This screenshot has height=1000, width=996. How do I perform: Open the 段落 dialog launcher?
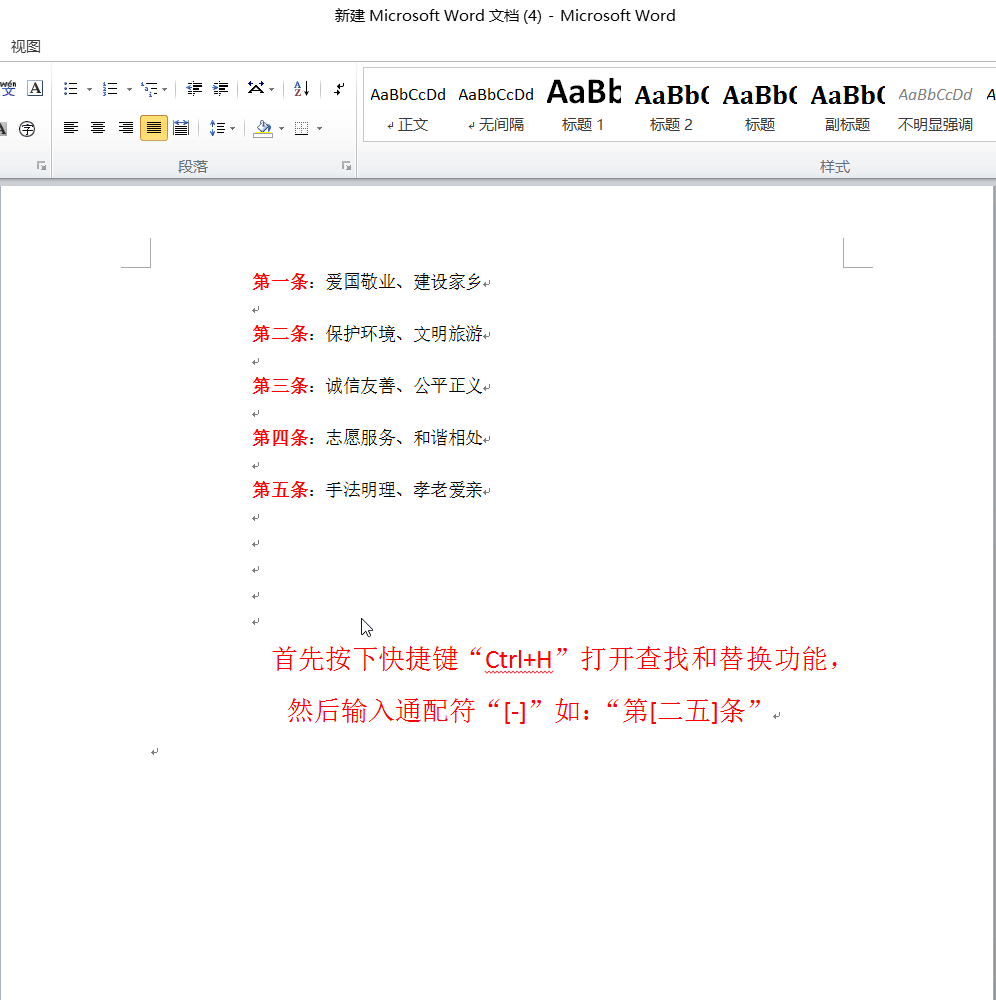(346, 165)
